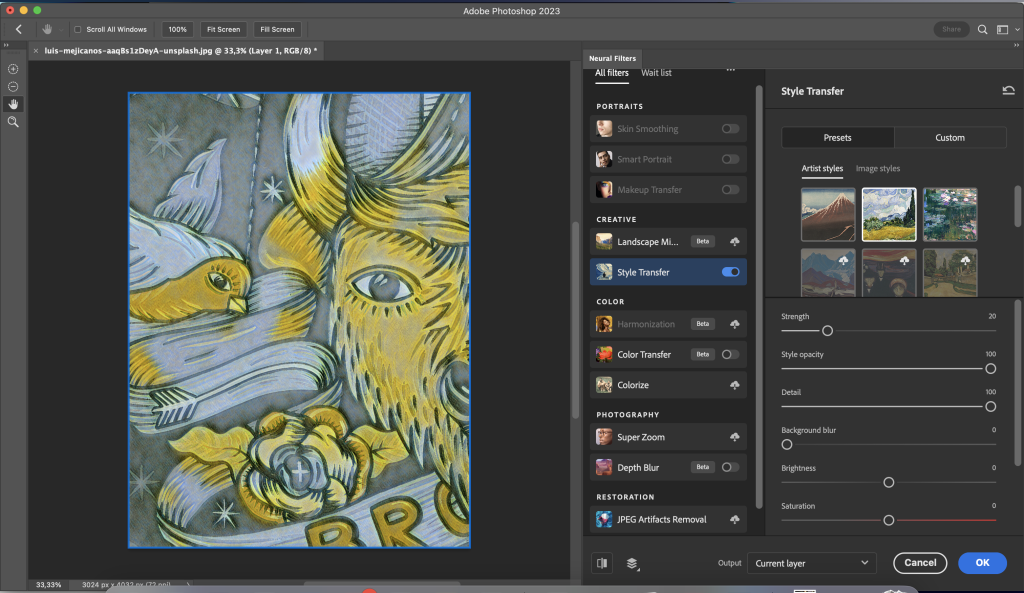Download the Super Zoom filter
Screen dimensions: 1024x593
tap(735, 438)
